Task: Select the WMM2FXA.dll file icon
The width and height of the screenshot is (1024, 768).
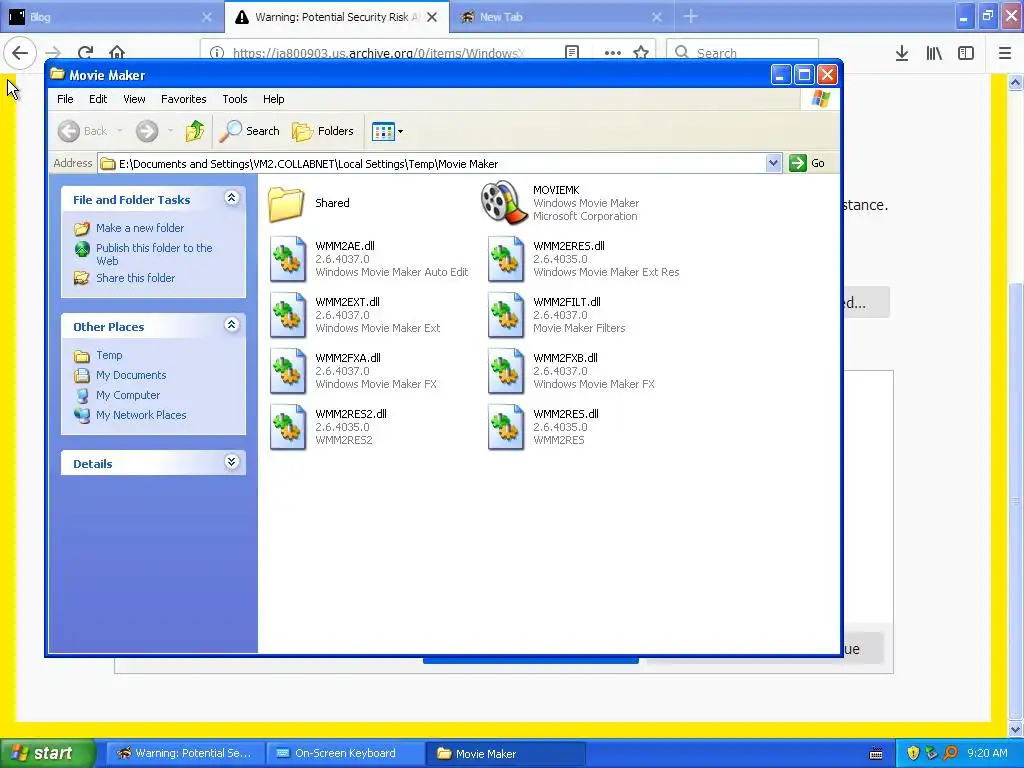Action: point(288,372)
